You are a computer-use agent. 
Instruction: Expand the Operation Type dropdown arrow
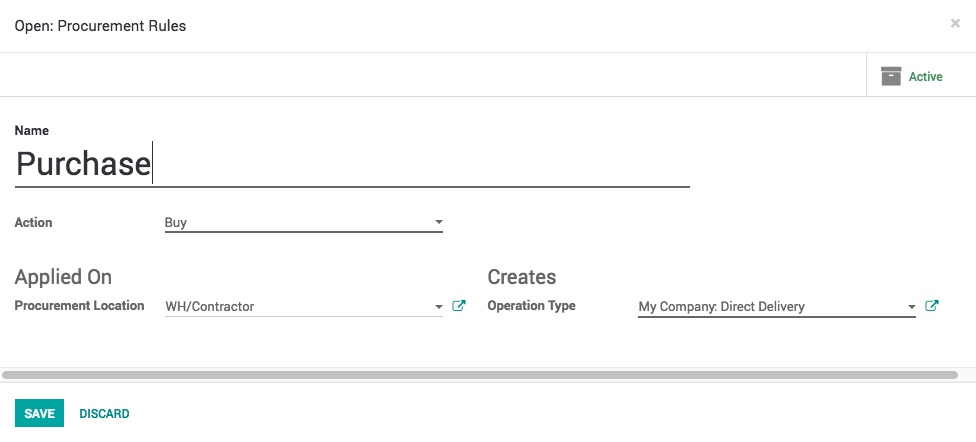(x=911, y=307)
